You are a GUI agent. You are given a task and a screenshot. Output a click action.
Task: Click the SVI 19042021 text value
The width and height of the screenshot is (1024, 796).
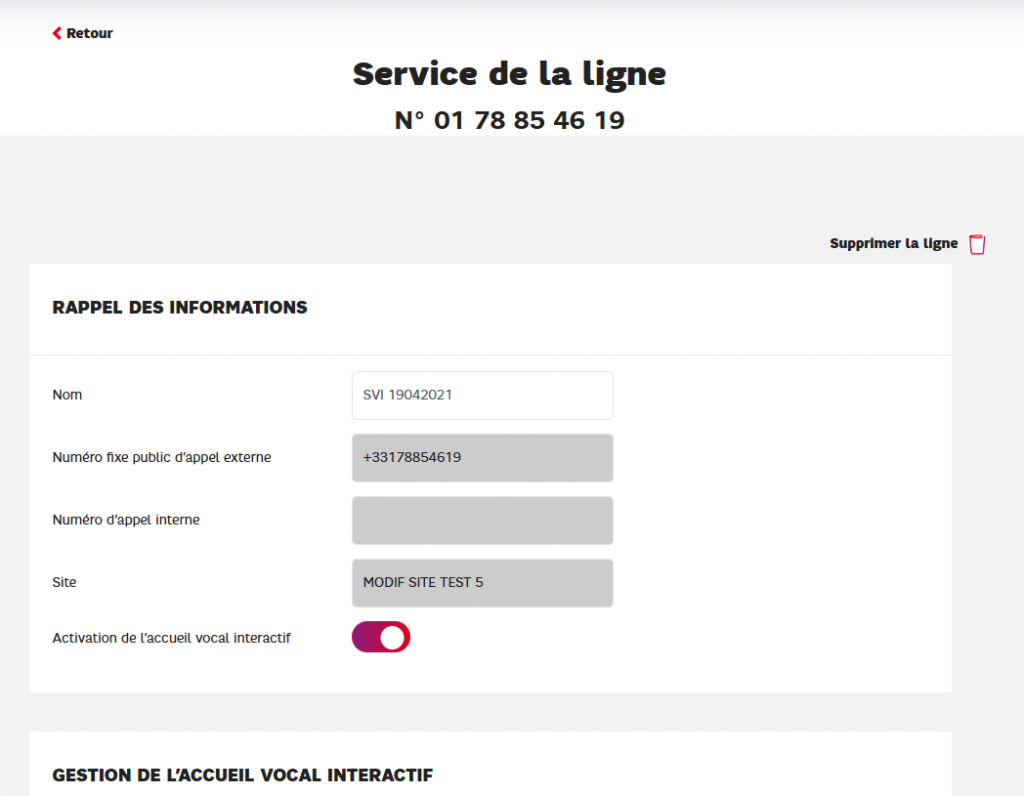[408, 395]
